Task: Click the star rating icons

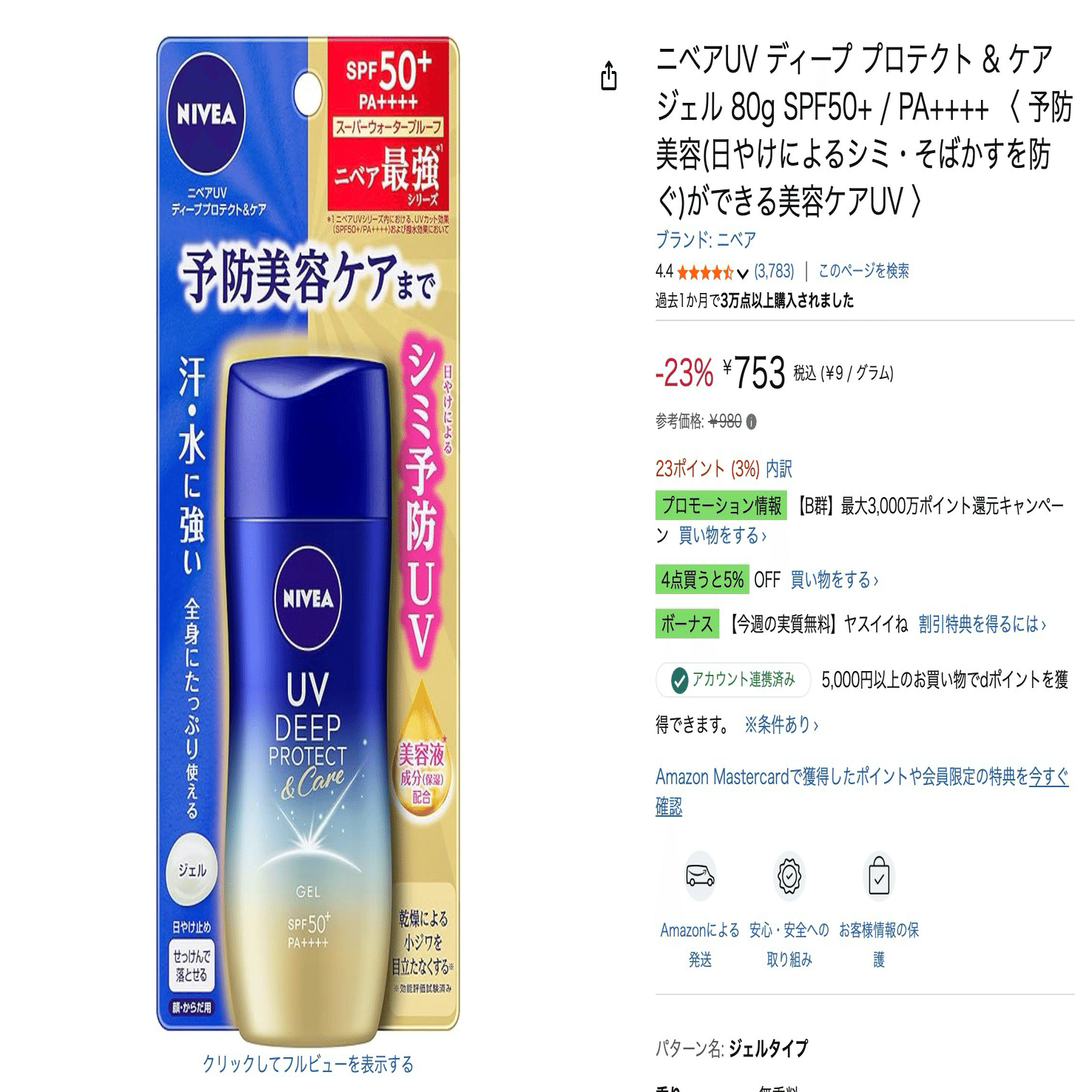Action: pyautogui.click(x=704, y=272)
